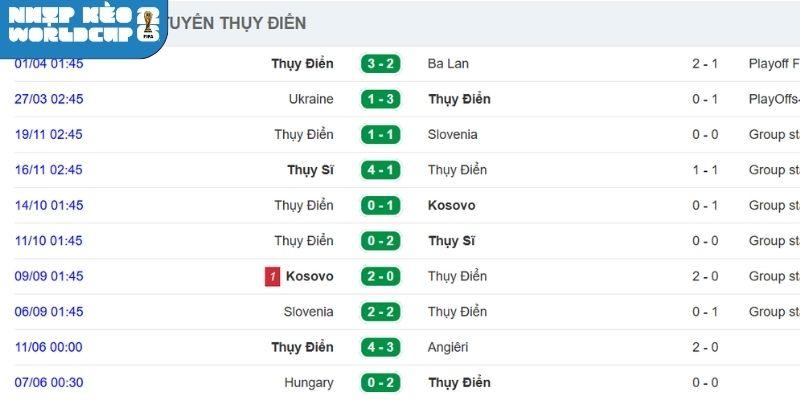Click the 2 - 2 Slovenia score badge
The image size is (800, 400).
(381, 312)
